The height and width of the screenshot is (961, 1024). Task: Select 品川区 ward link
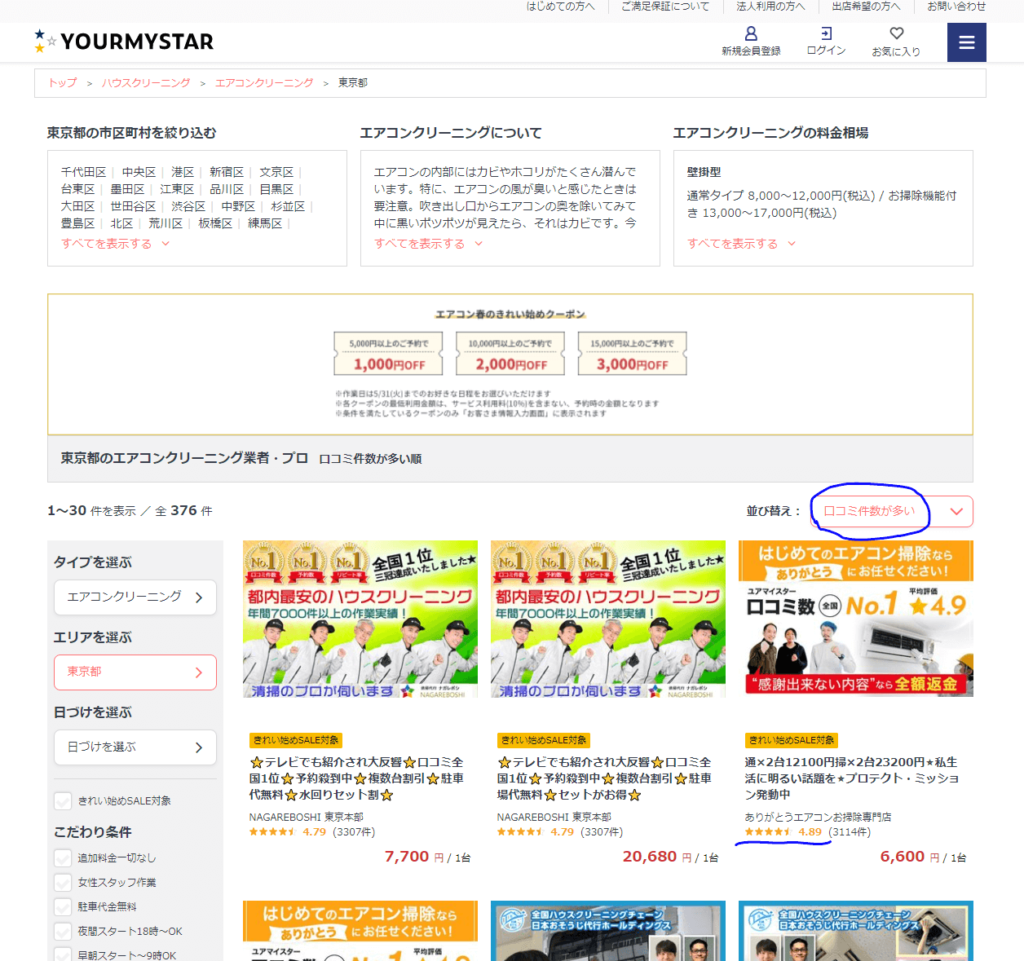227,189
